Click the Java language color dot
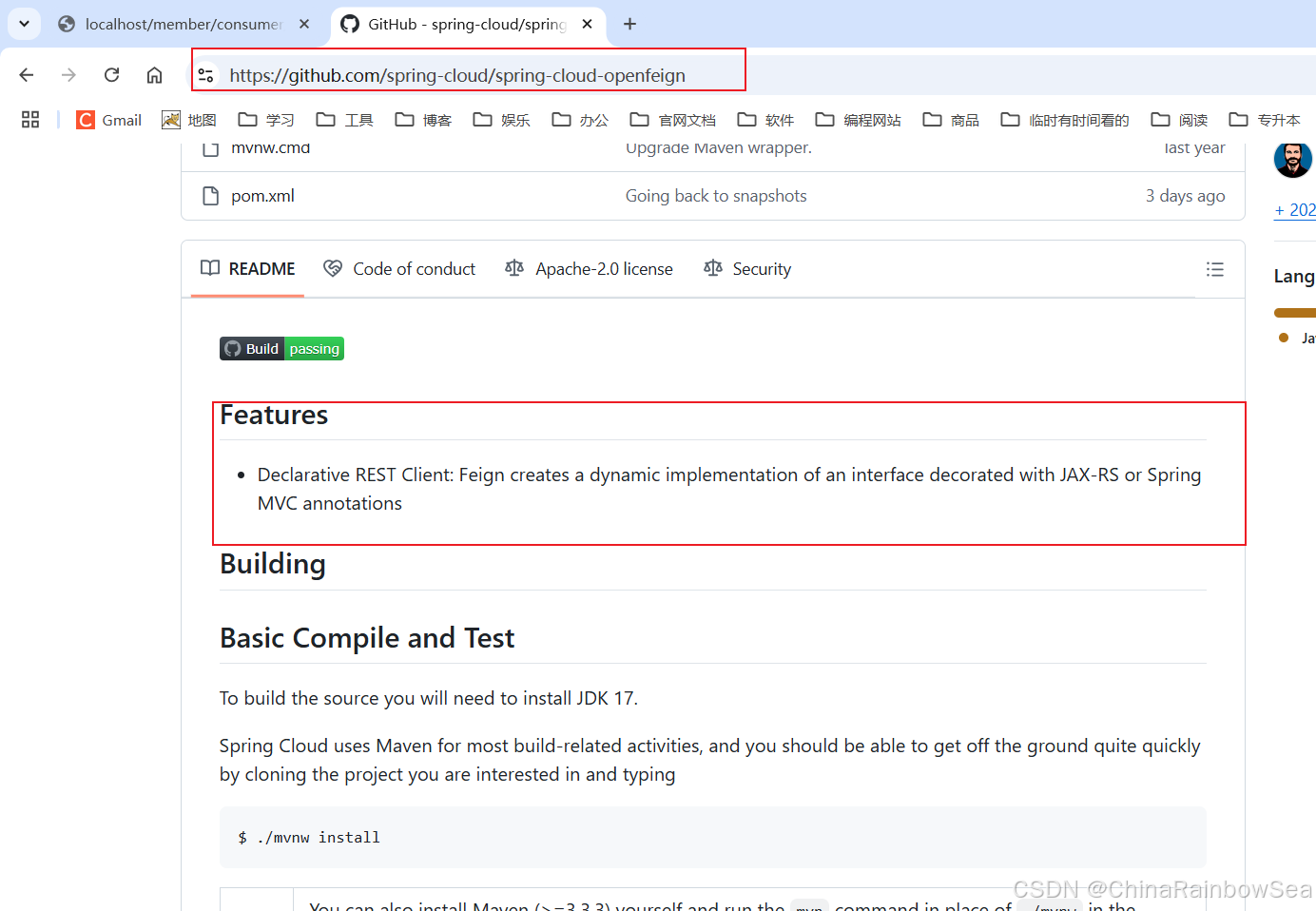 tap(1284, 338)
